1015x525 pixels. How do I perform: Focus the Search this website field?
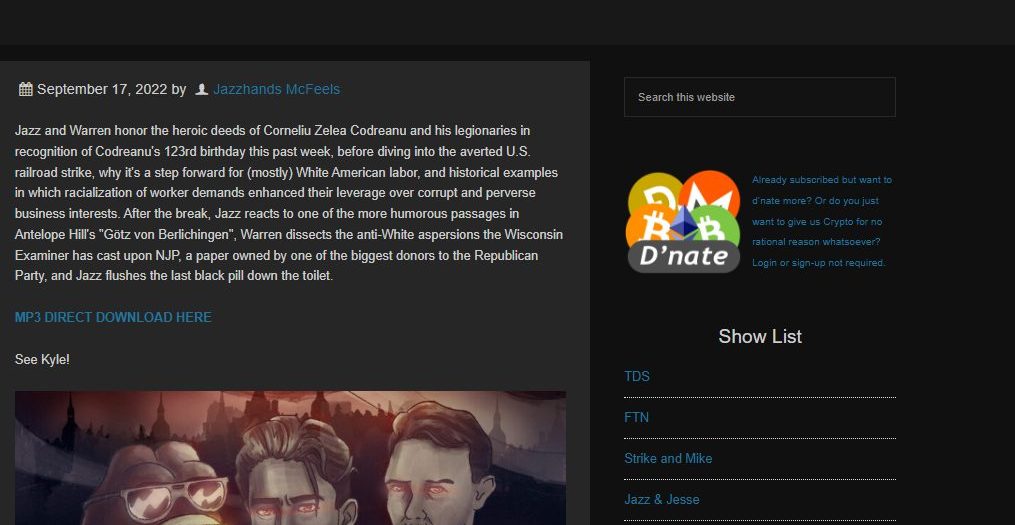click(x=759, y=97)
